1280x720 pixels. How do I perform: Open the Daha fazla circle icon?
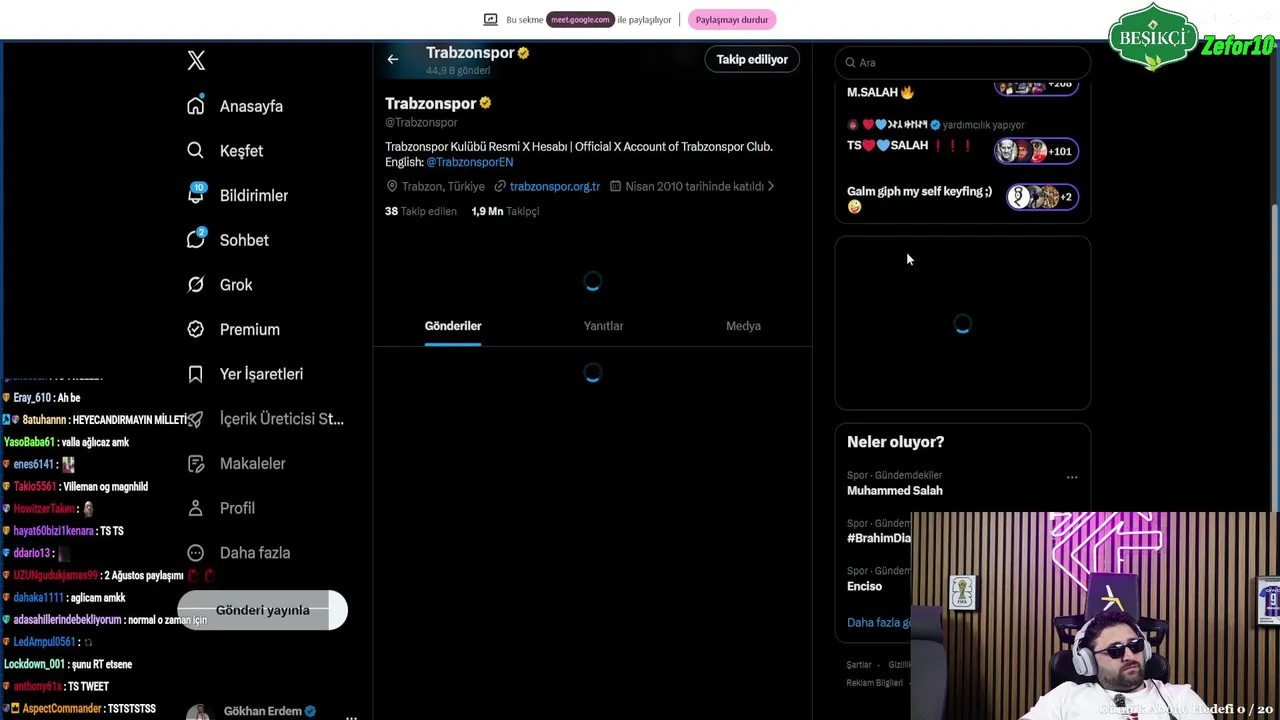pyautogui.click(x=196, y=553)
